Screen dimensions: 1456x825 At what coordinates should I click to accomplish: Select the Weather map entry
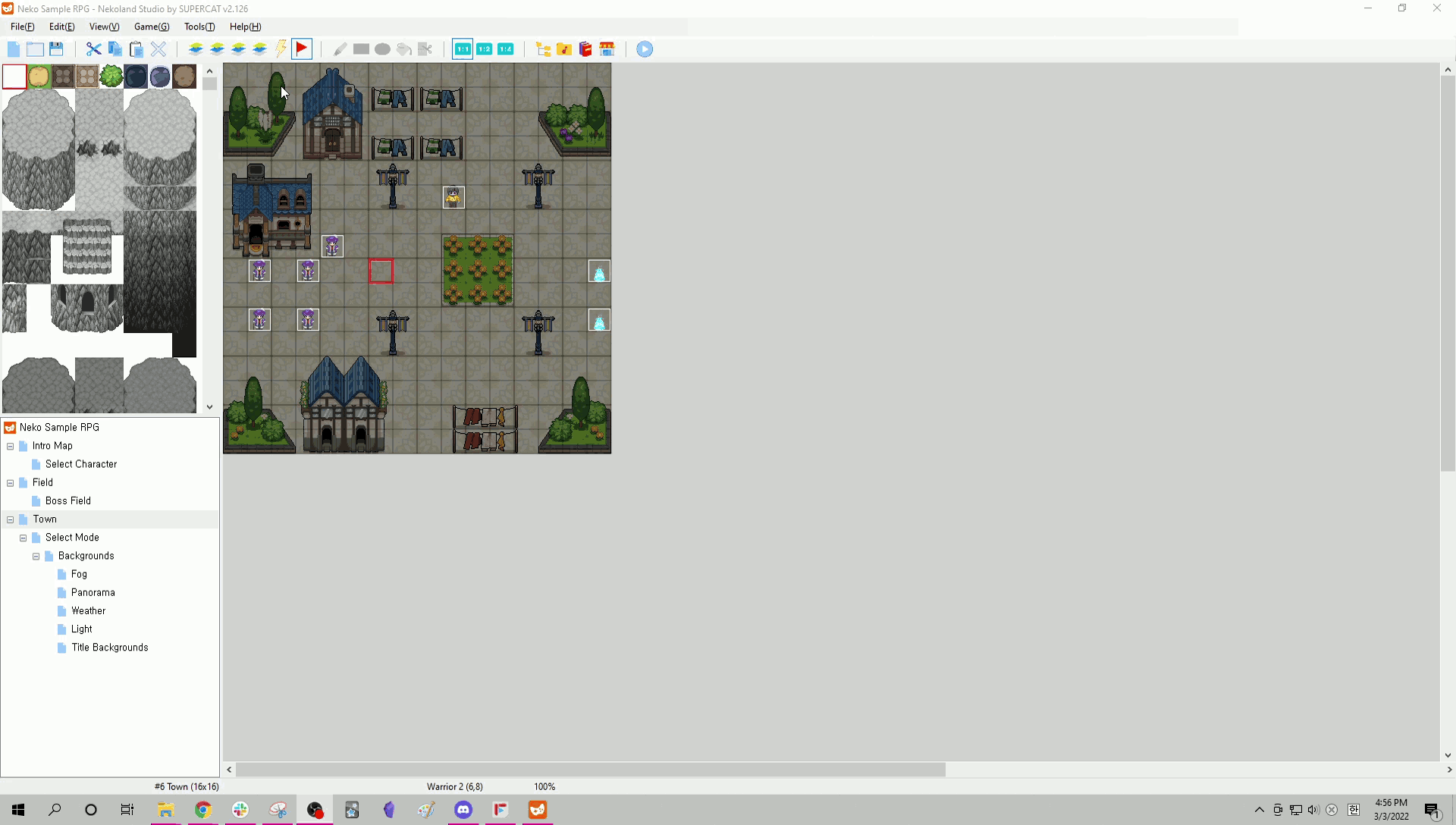(89, 611)
